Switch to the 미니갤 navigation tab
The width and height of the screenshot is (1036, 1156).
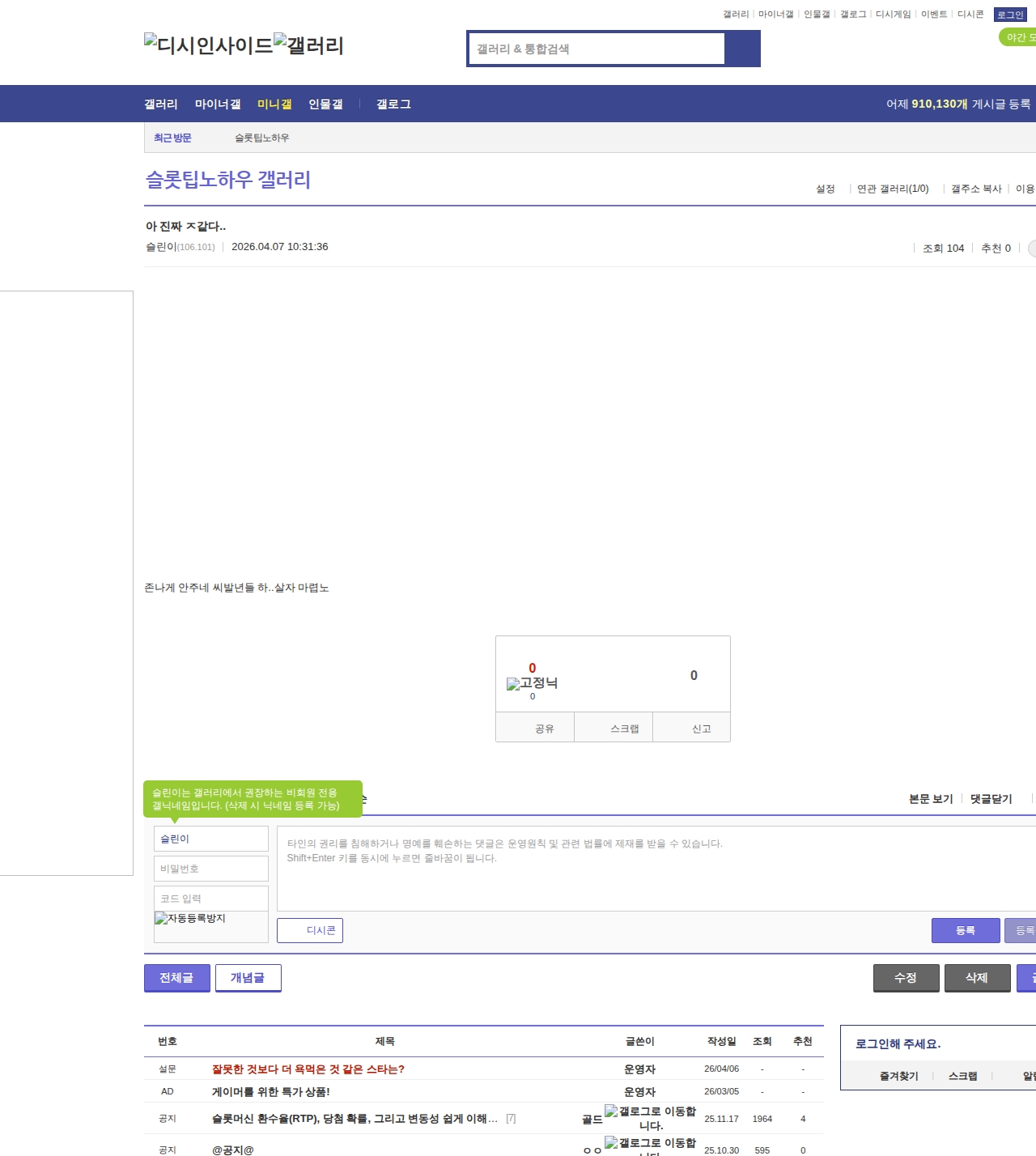274,104
